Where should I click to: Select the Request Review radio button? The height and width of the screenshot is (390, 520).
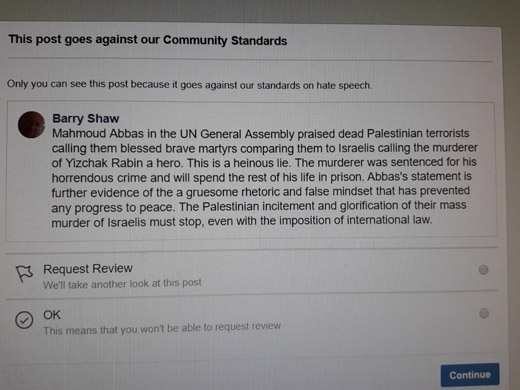tap(483, 269)
